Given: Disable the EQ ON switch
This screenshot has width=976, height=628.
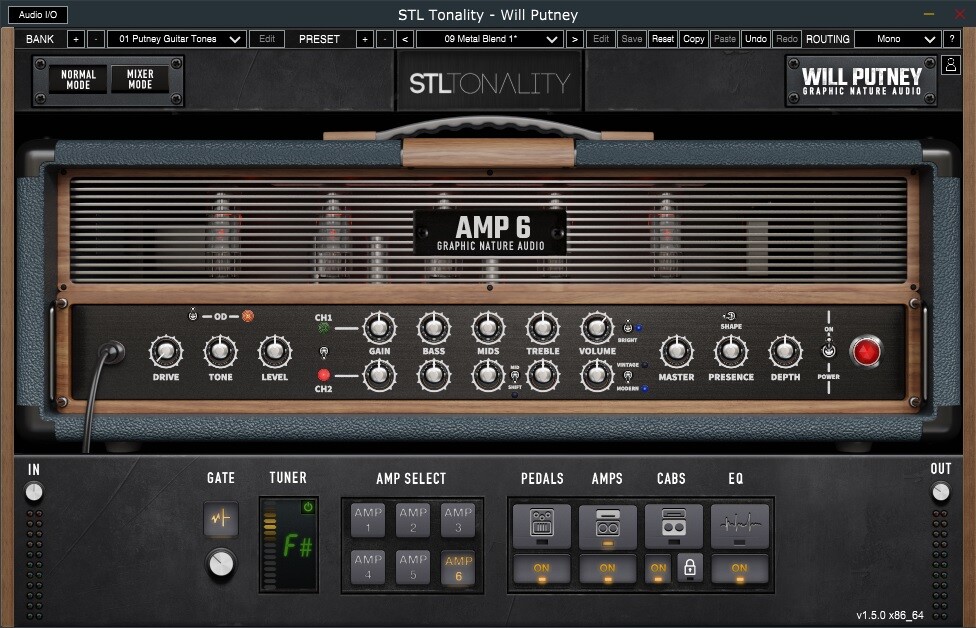Looking at the screenshot, I should click(x=739, y=568).
